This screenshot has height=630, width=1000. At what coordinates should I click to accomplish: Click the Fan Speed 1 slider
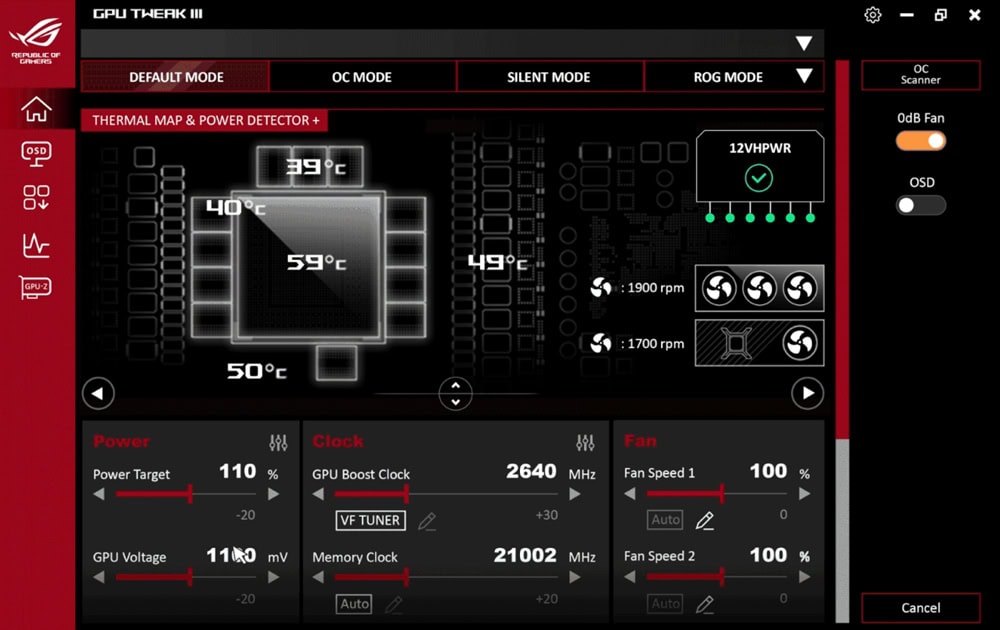click(x=717, y=494)
